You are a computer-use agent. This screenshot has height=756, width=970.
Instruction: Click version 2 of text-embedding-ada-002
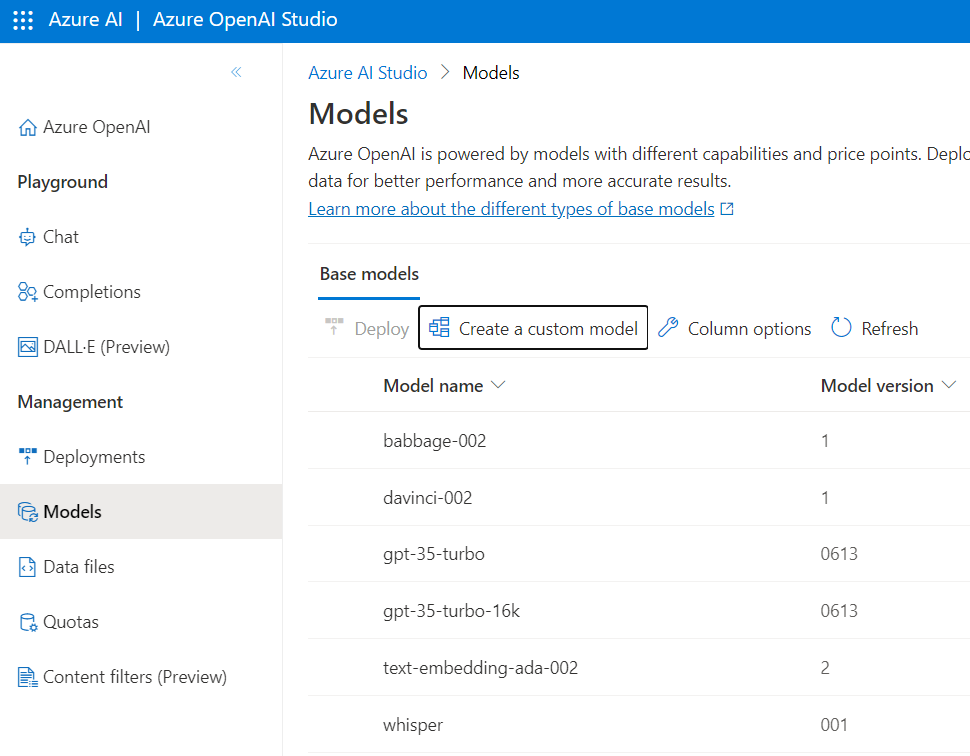(x=825, y=668)
